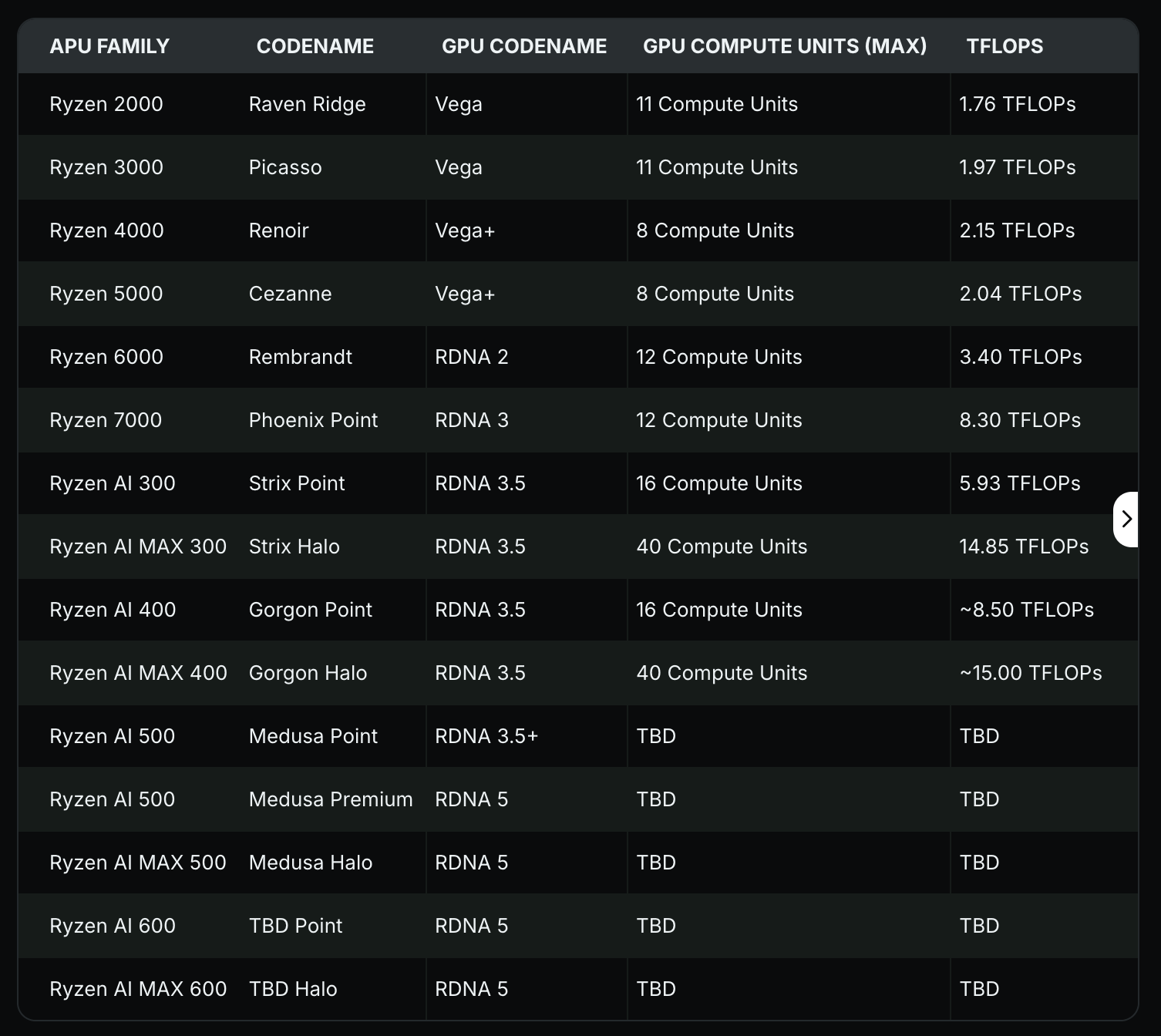Select the Rembrandt codename cell
Viewport: 1161px width, 1036px height.
300,357
